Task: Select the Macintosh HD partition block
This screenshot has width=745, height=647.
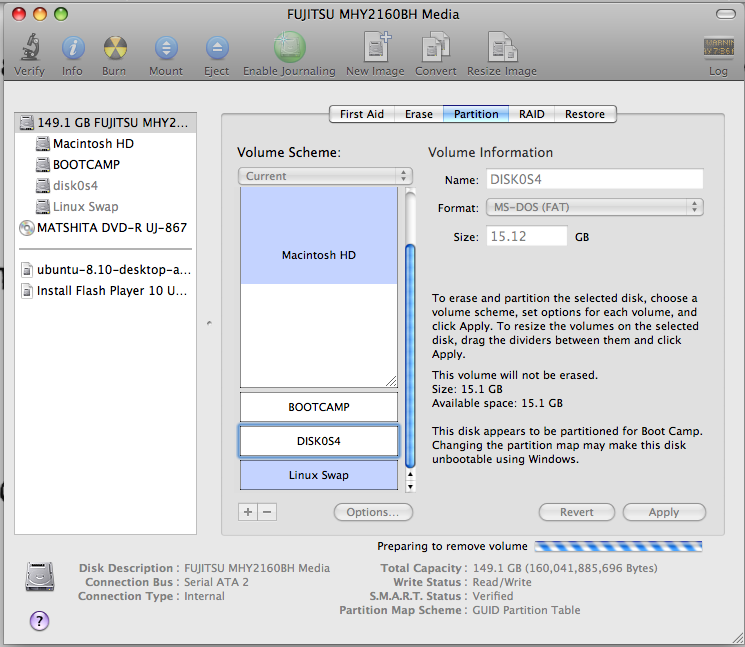Action: pos(319,287)
